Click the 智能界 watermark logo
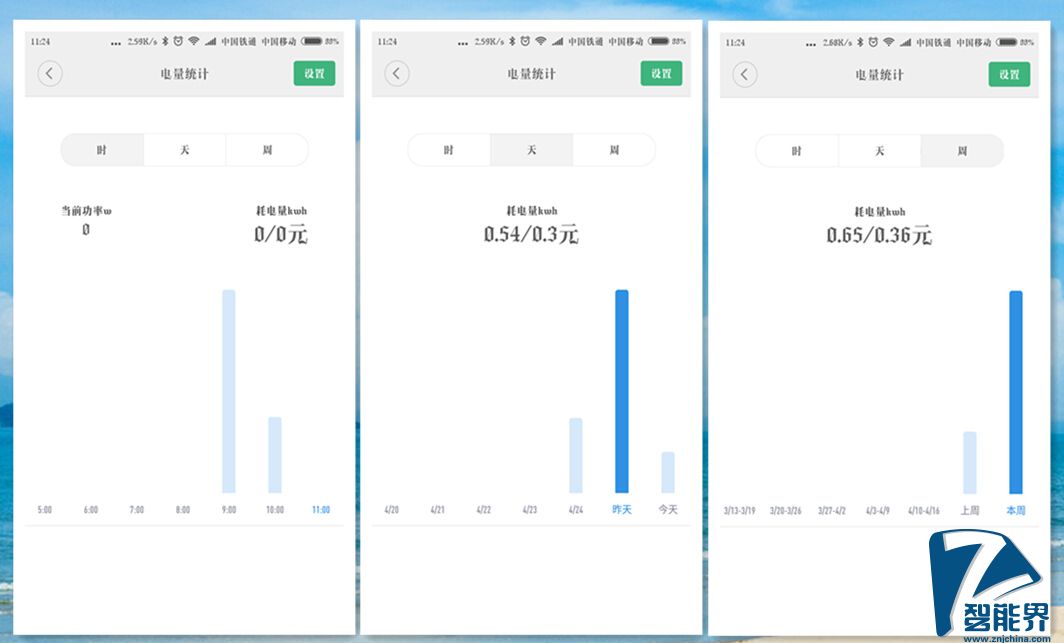This screenshot has width=1064, height=643. point(990,585)
